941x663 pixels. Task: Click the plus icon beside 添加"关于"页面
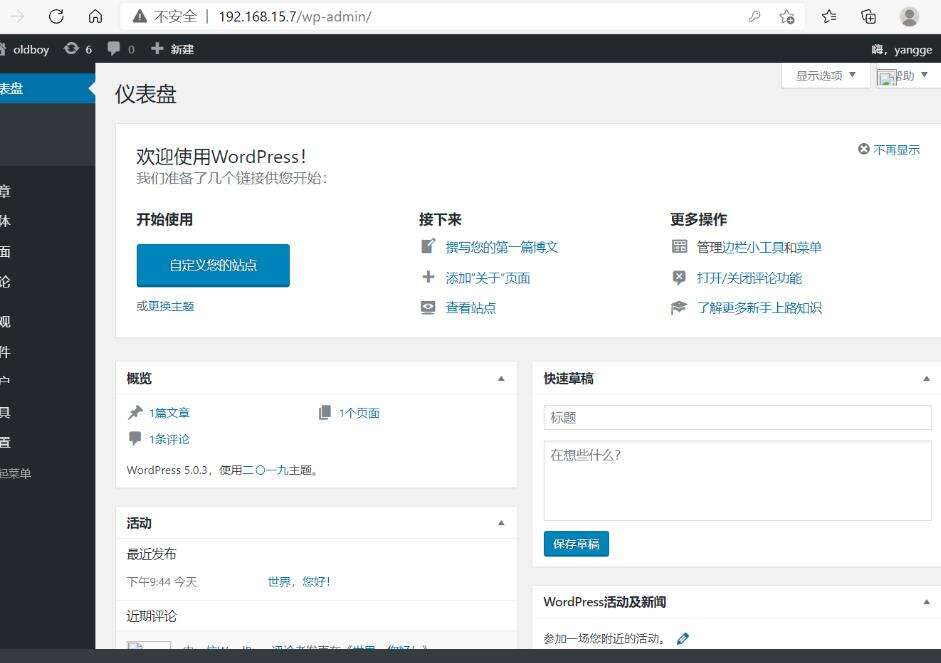pos(428,277)
